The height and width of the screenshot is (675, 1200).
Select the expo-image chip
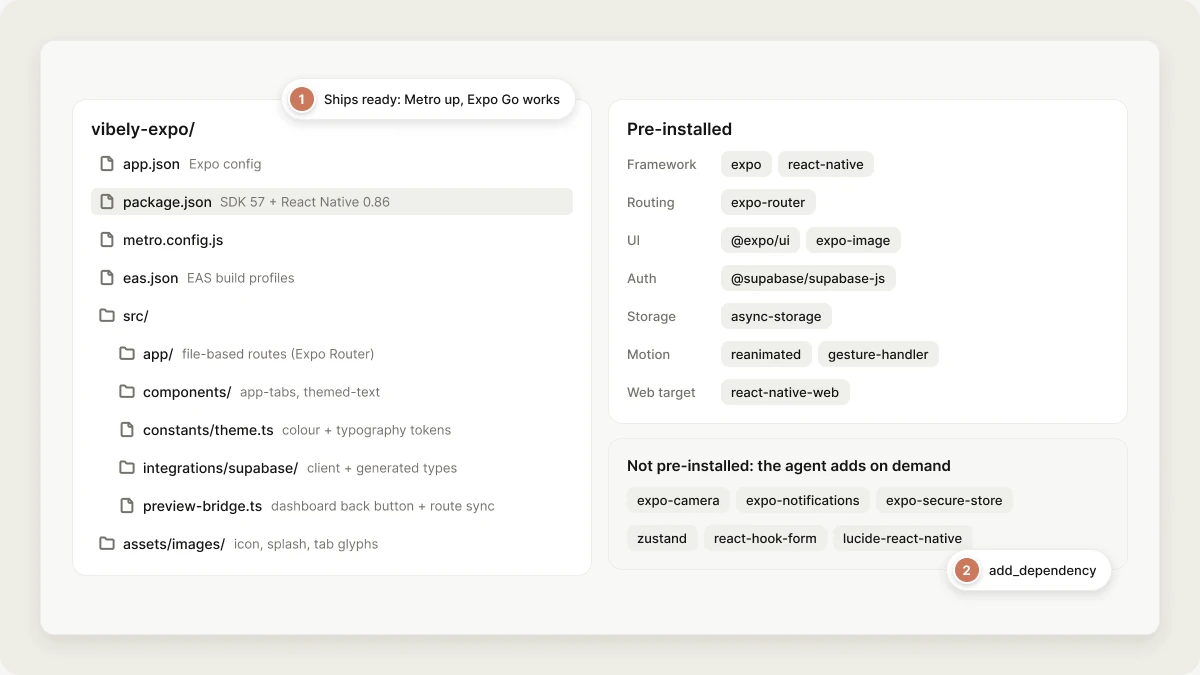(854, 240)
